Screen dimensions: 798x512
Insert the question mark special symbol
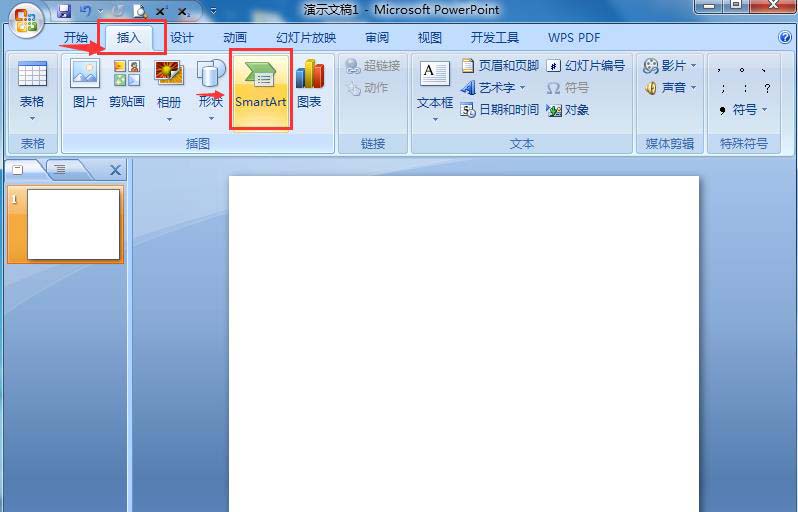767,89
